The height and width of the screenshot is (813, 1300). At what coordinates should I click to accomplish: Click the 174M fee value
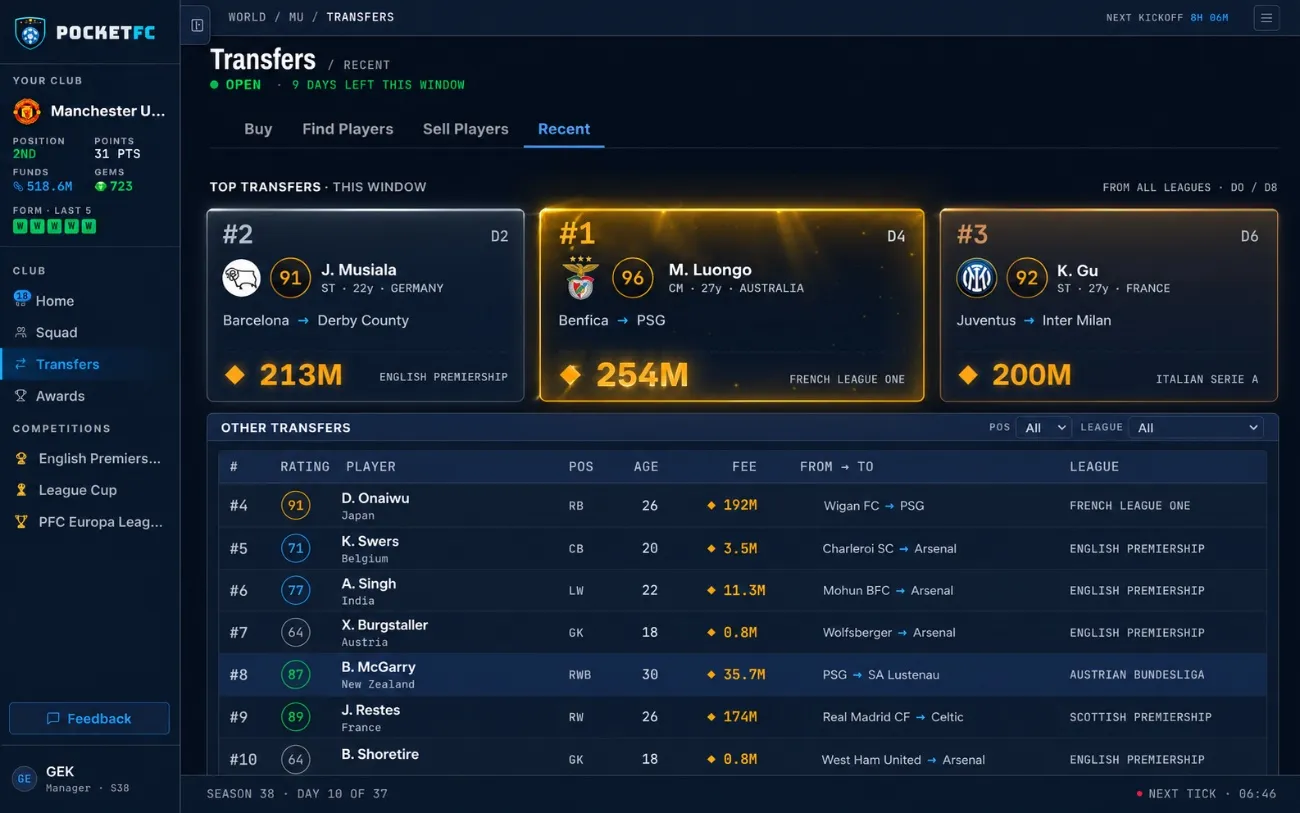point(740,717)
